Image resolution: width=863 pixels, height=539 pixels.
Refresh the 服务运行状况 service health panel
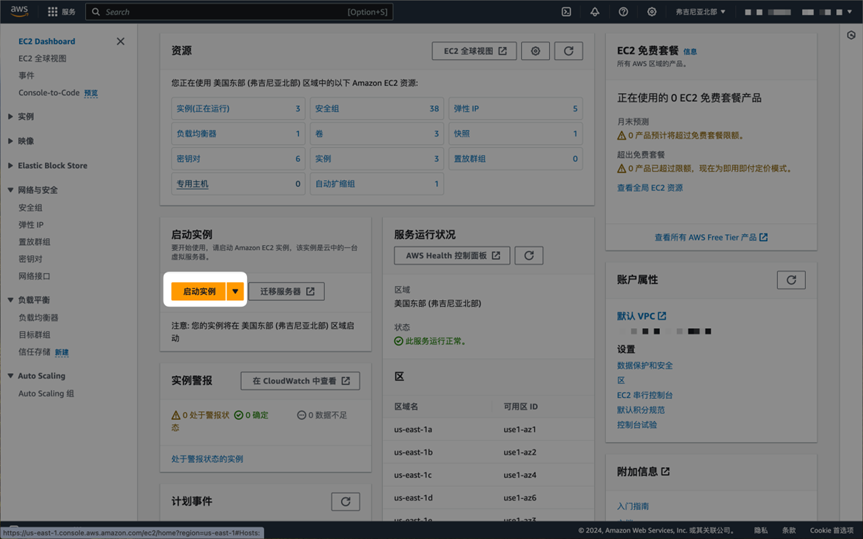point(529,255)
